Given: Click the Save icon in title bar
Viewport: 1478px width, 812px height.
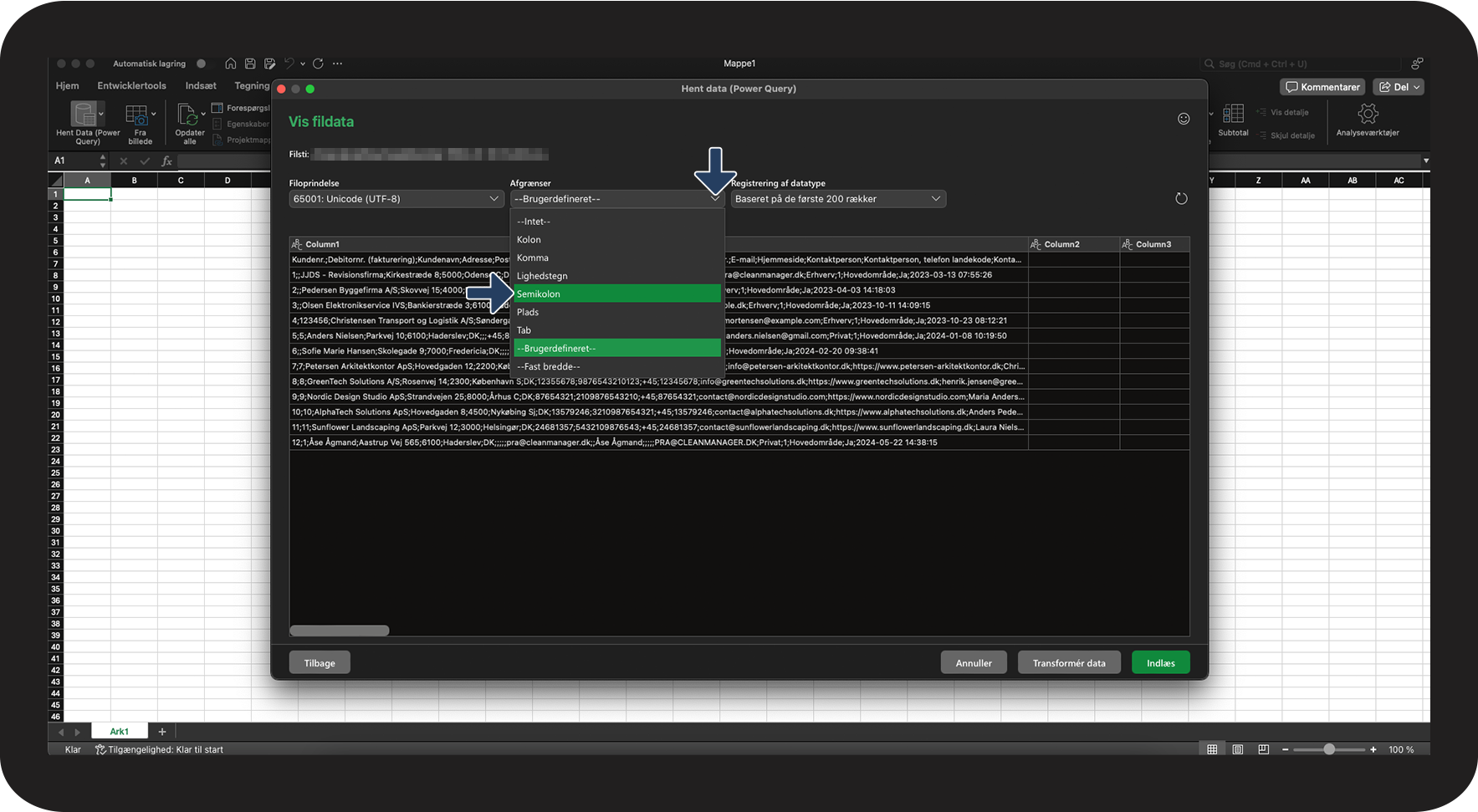Looking at the screenshot, I should [250, 64].
